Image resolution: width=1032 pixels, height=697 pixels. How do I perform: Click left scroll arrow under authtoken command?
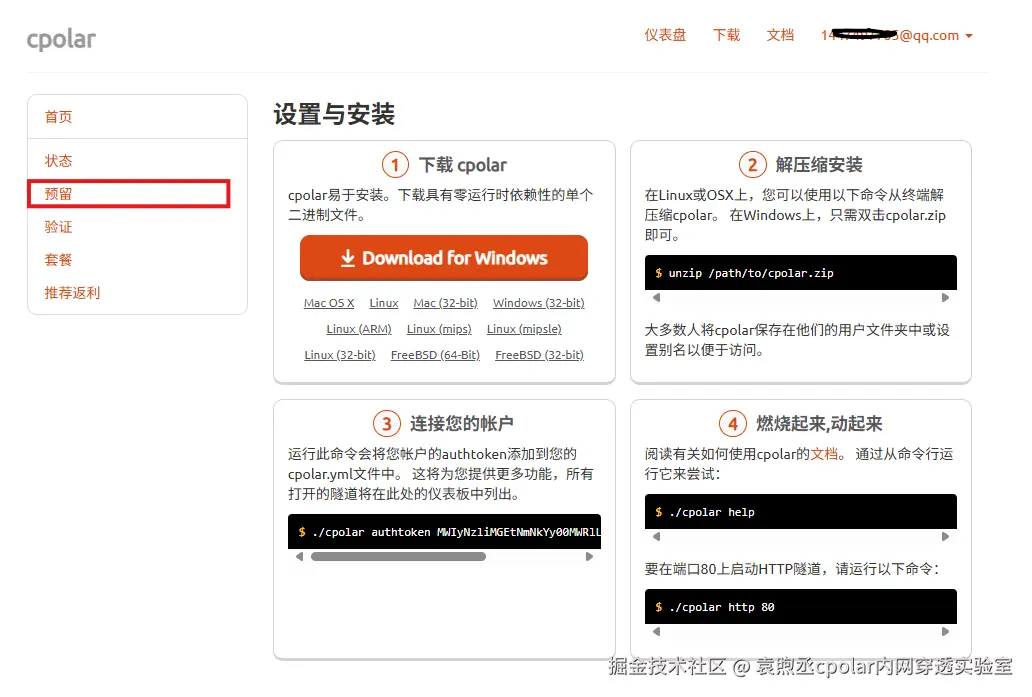299,557
